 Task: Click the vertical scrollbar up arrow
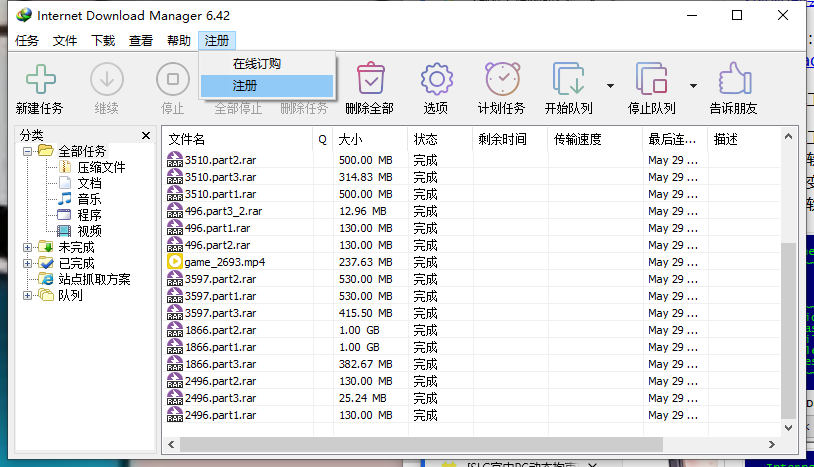(x=788, y=136)
